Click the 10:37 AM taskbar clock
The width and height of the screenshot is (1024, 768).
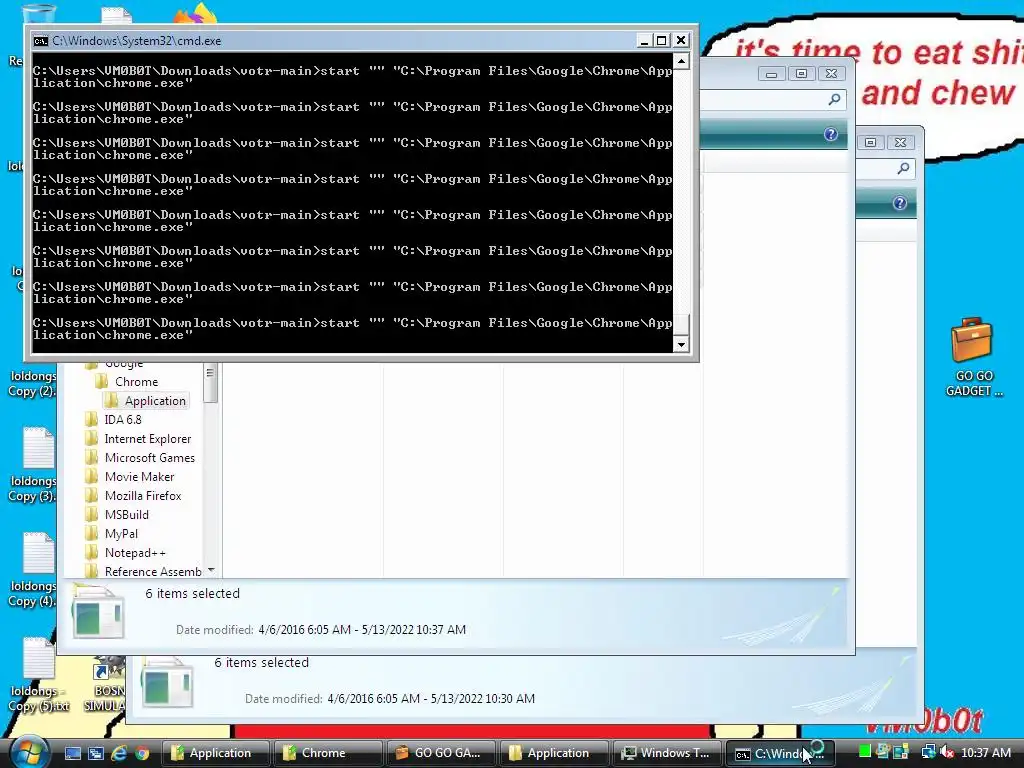pyautogui.click(x=985, y=753)
